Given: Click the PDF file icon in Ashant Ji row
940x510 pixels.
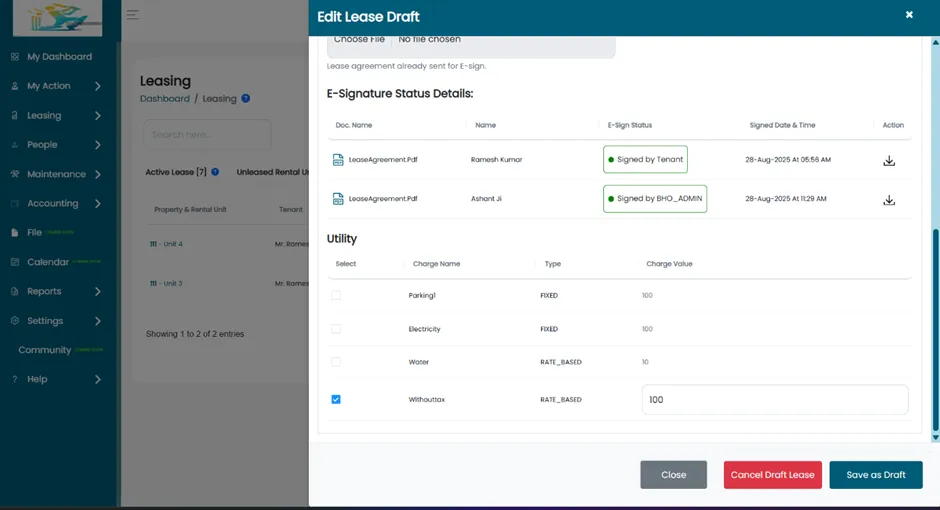Looking at the screenshot, I should tap(338, 198).
